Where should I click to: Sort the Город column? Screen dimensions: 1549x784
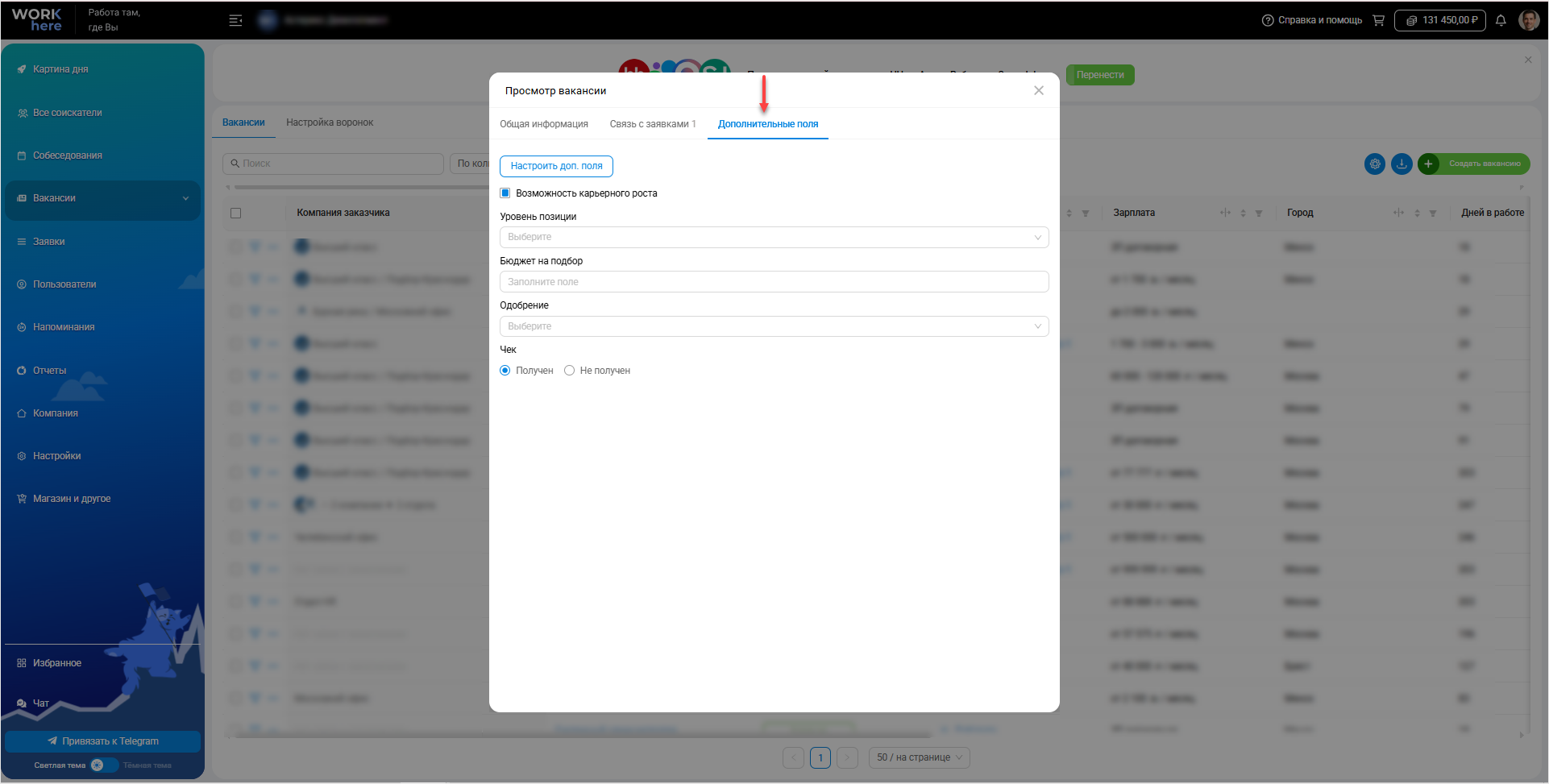tap(1417, 214)
